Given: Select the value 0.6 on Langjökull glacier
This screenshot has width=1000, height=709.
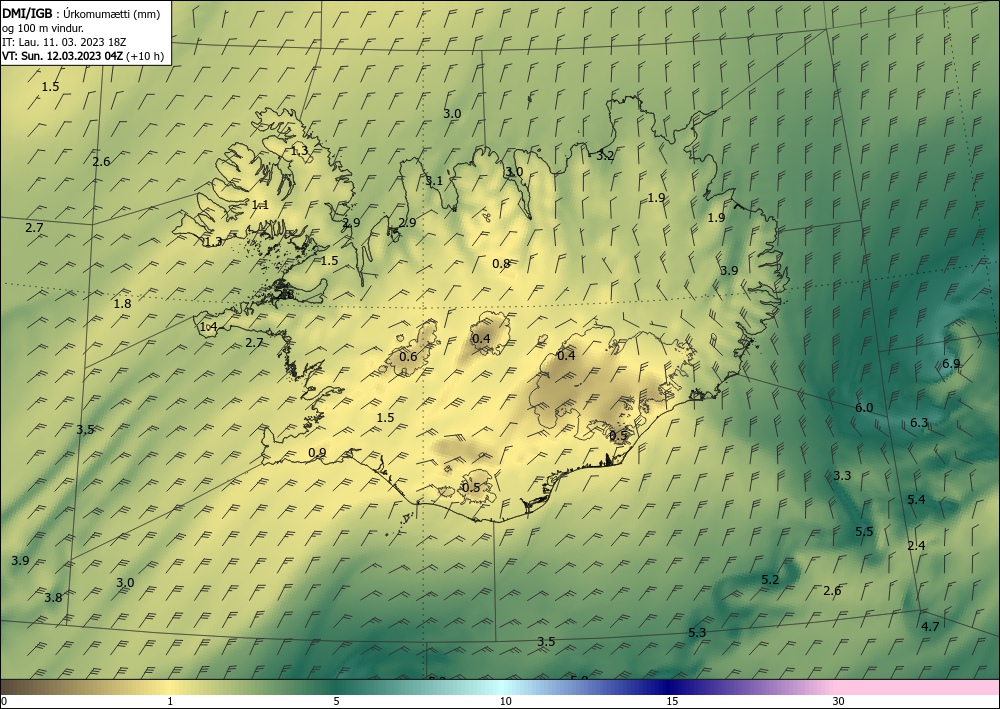Looking at the screenshot, I should point(408,356).
